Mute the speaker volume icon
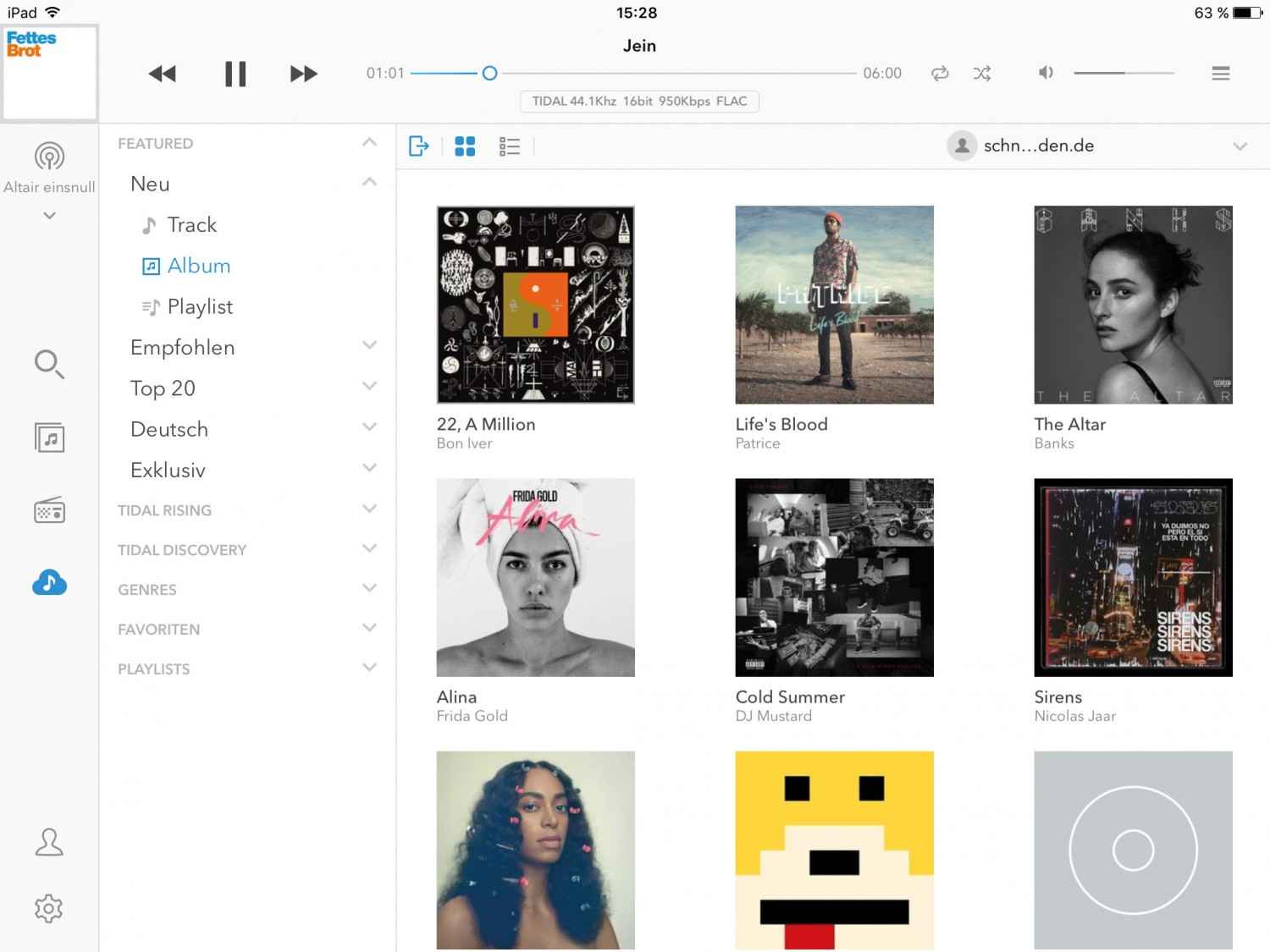Image resolution: width=1270 pixels, height=952 pixels. tap(1046, 73)
